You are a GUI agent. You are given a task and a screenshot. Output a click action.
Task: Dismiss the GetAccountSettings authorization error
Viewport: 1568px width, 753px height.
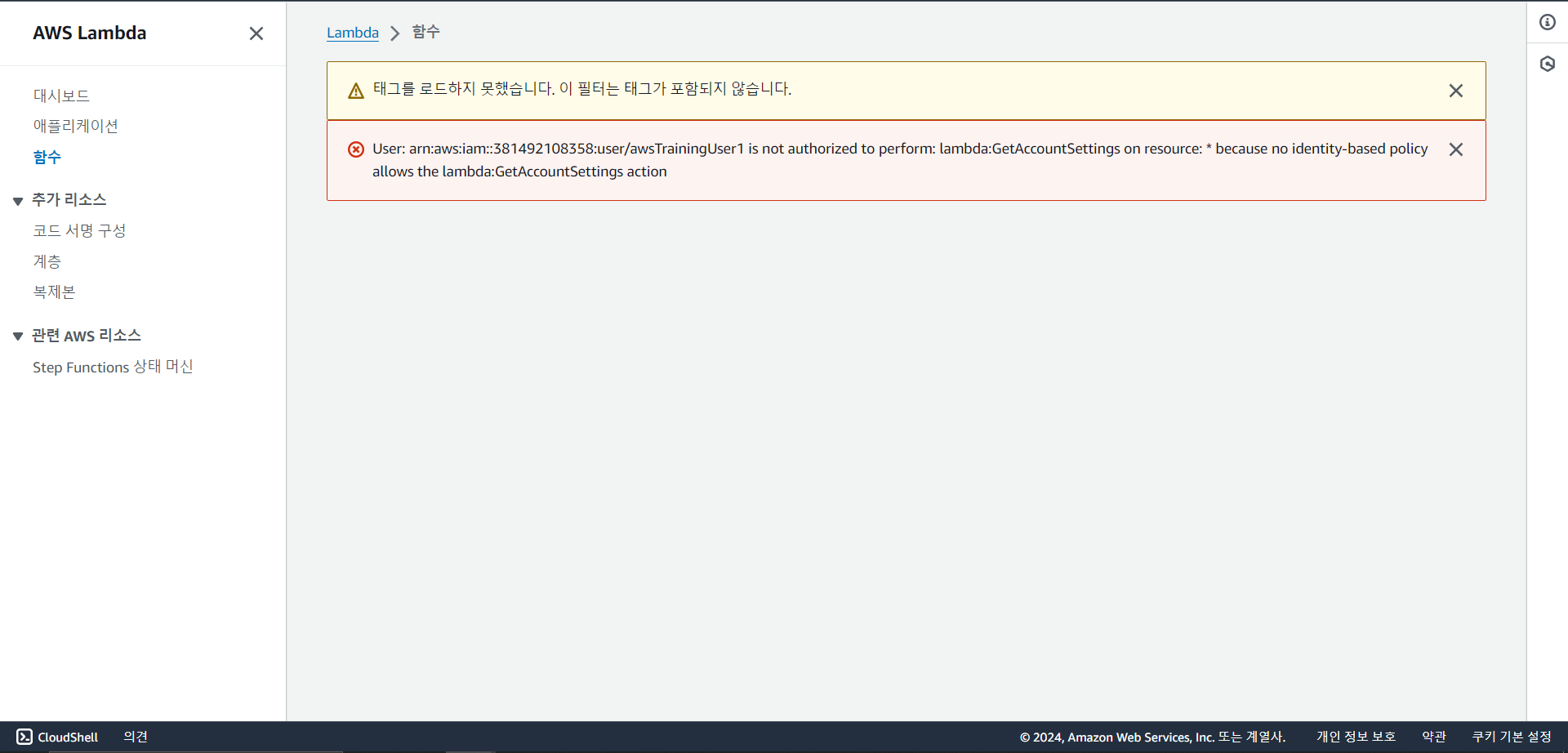point(1455,149)
